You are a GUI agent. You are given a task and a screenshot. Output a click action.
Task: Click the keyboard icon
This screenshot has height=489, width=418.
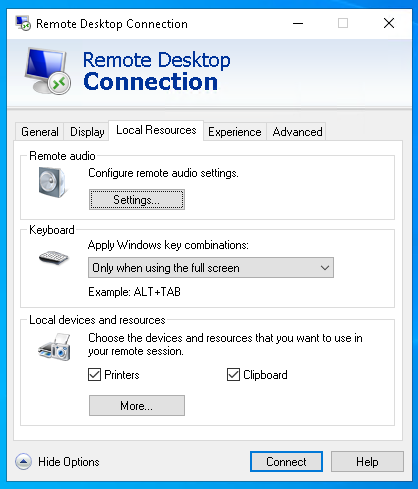pos(53,257)
